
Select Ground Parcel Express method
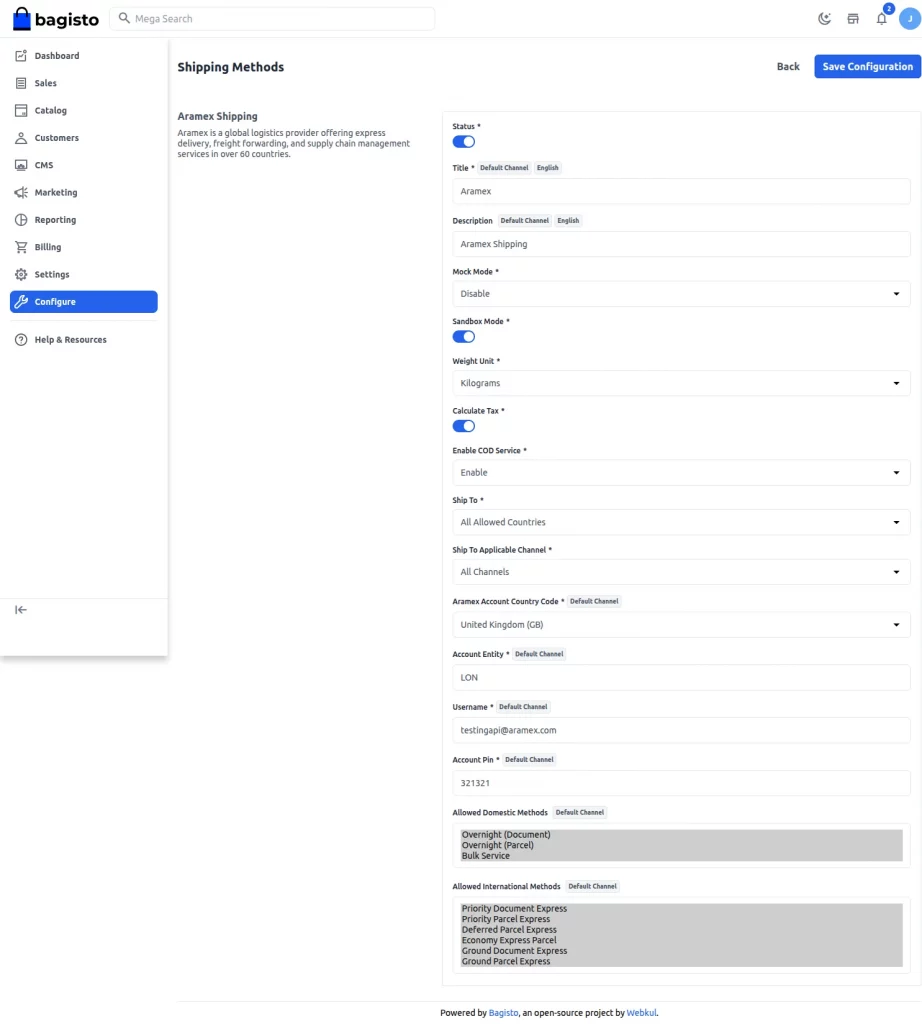coord(682,961)
